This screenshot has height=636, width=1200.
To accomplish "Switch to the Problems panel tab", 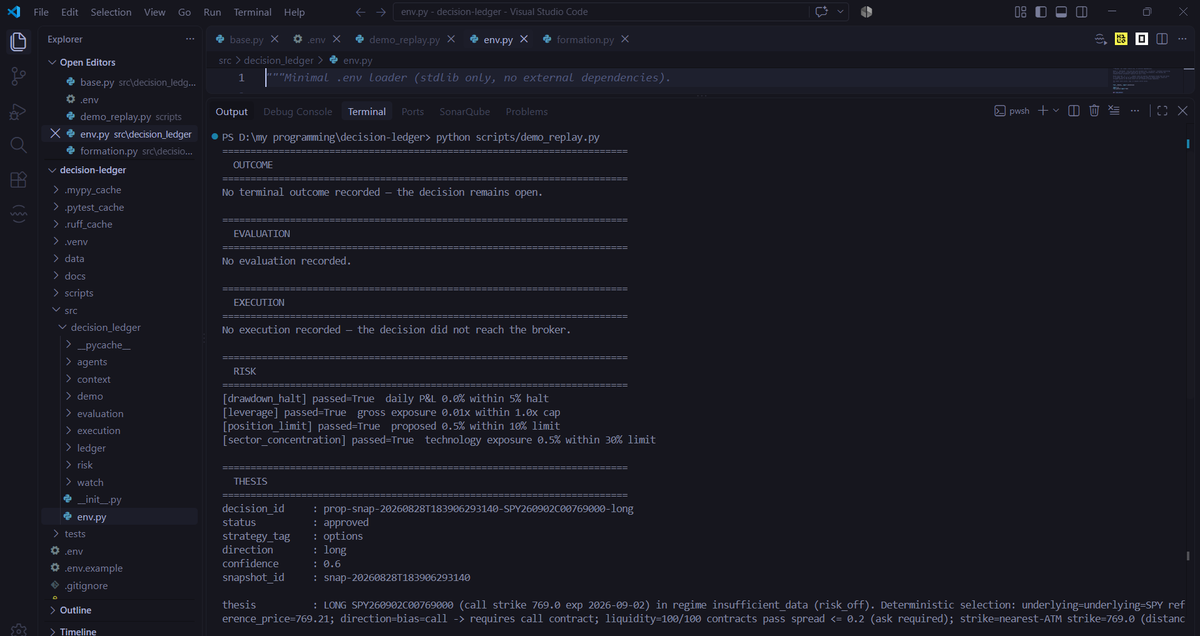I will coord(526,112).
